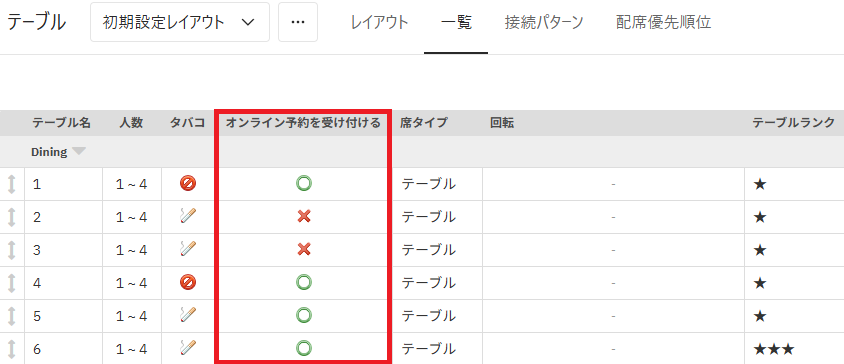
Task: Toggle online reservation cross for table 2
Action: (304, 216)
